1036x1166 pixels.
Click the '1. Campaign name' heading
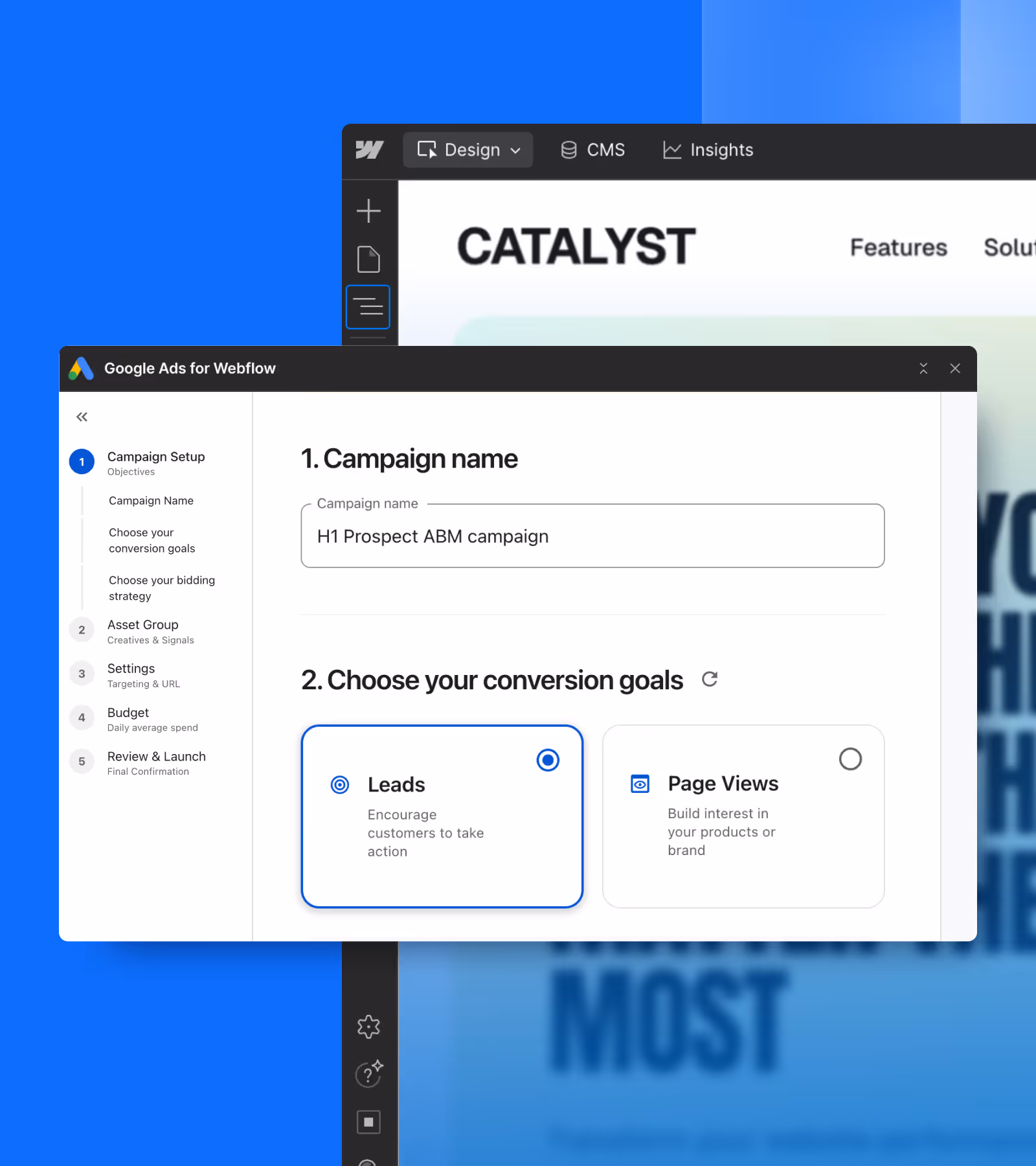[x=409, y=459]
